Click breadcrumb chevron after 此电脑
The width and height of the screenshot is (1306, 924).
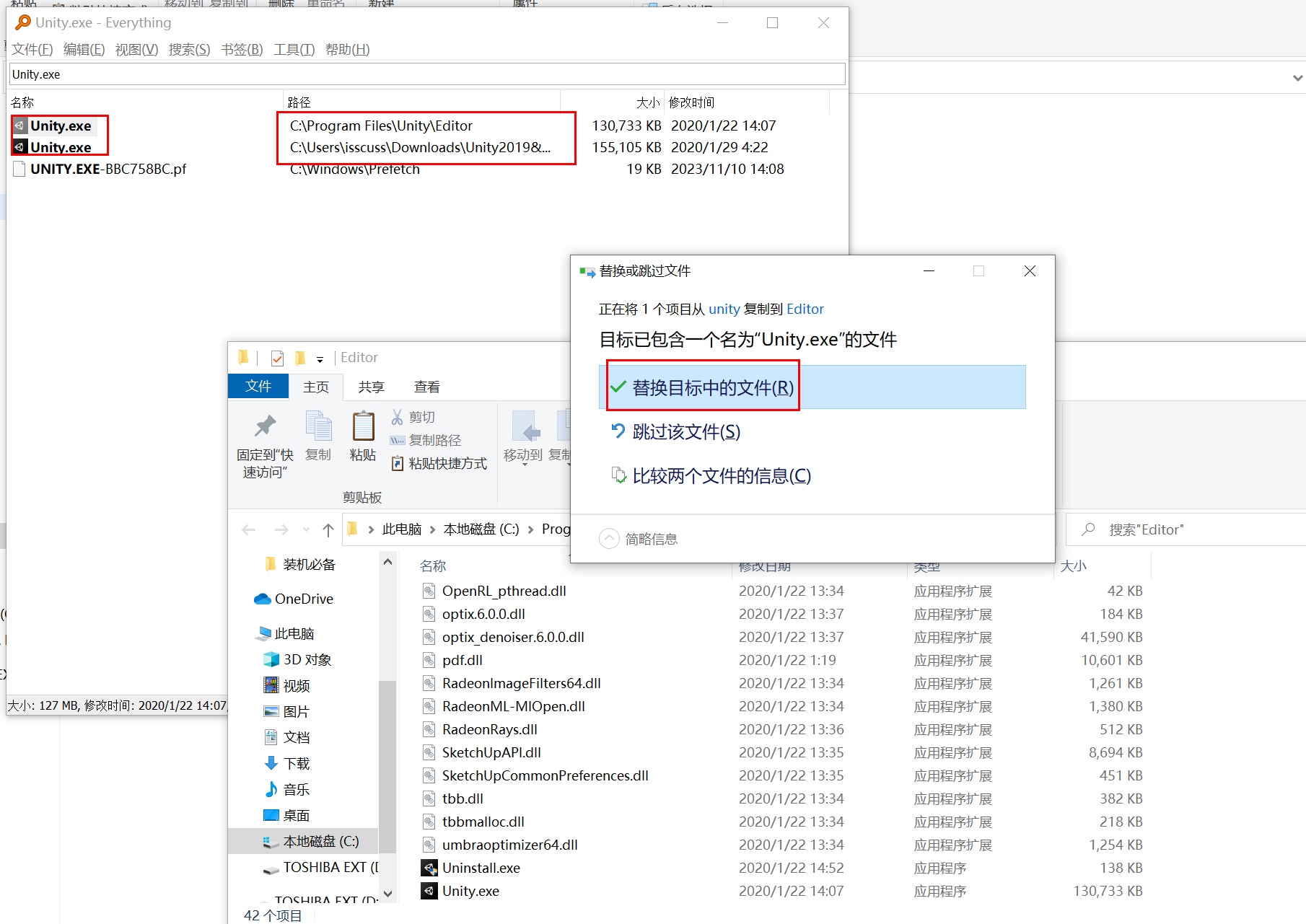point(432,529)
